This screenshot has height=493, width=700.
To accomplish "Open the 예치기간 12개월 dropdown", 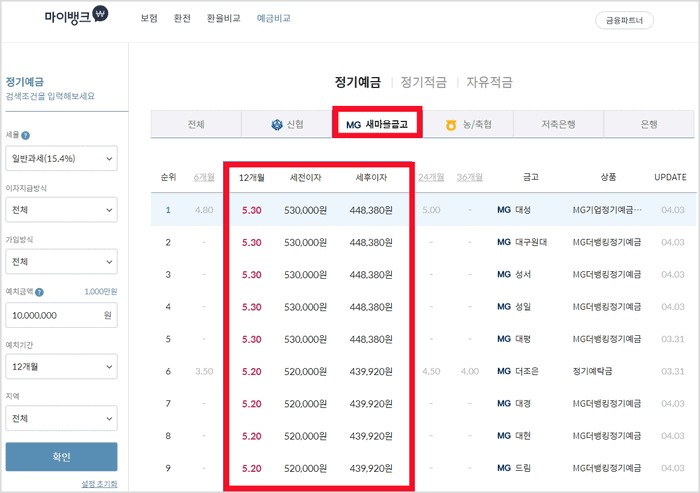I will click(62, 367).
